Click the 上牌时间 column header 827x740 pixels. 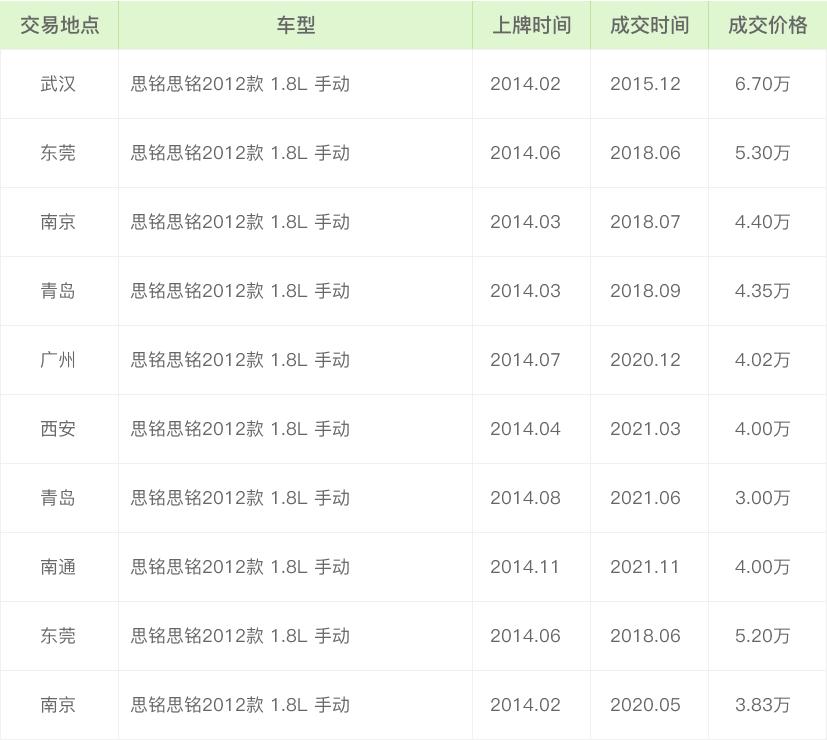click(531, 25)
